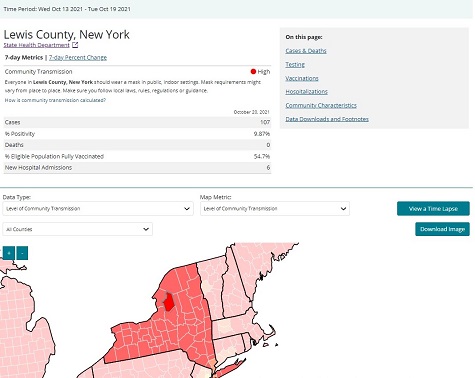Zoom in the map with plus button
The height and width of the screenshot is (378, 475).
(x=9, y=253)
